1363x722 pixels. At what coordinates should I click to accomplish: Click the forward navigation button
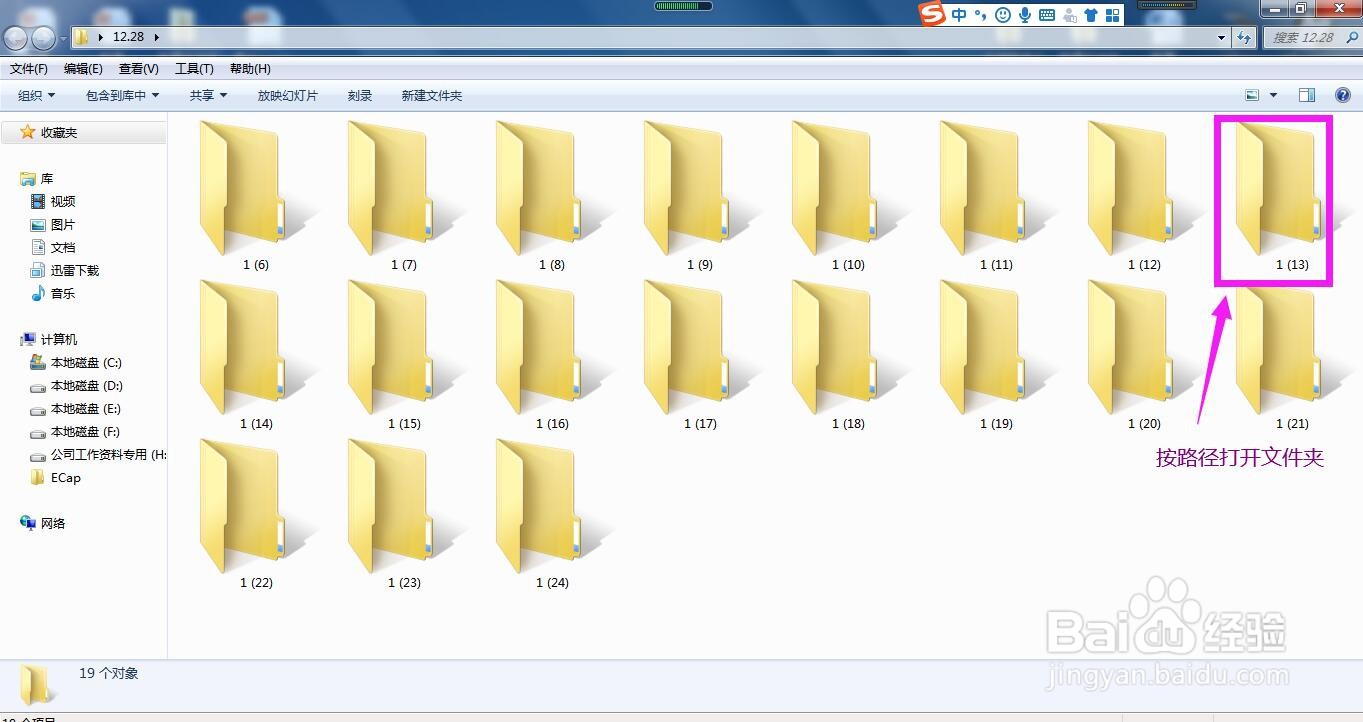pos(43,38)
